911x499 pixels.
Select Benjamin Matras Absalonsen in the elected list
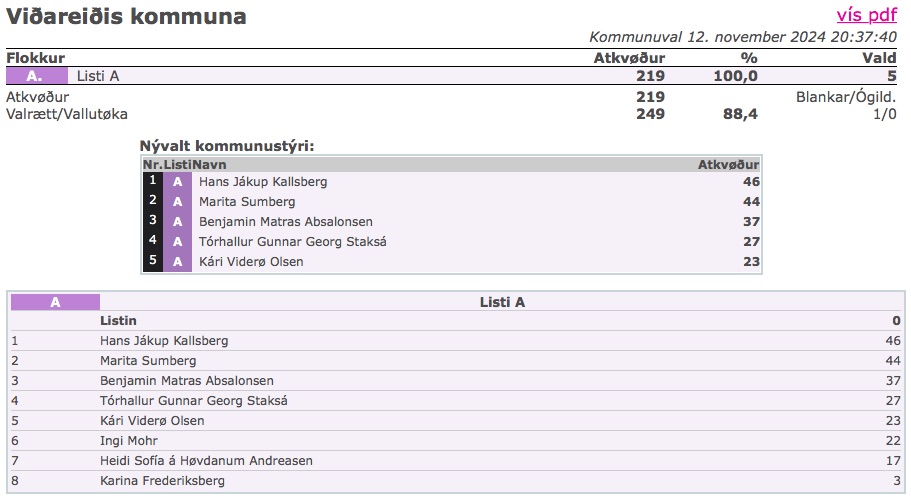[x=286, y=222]
